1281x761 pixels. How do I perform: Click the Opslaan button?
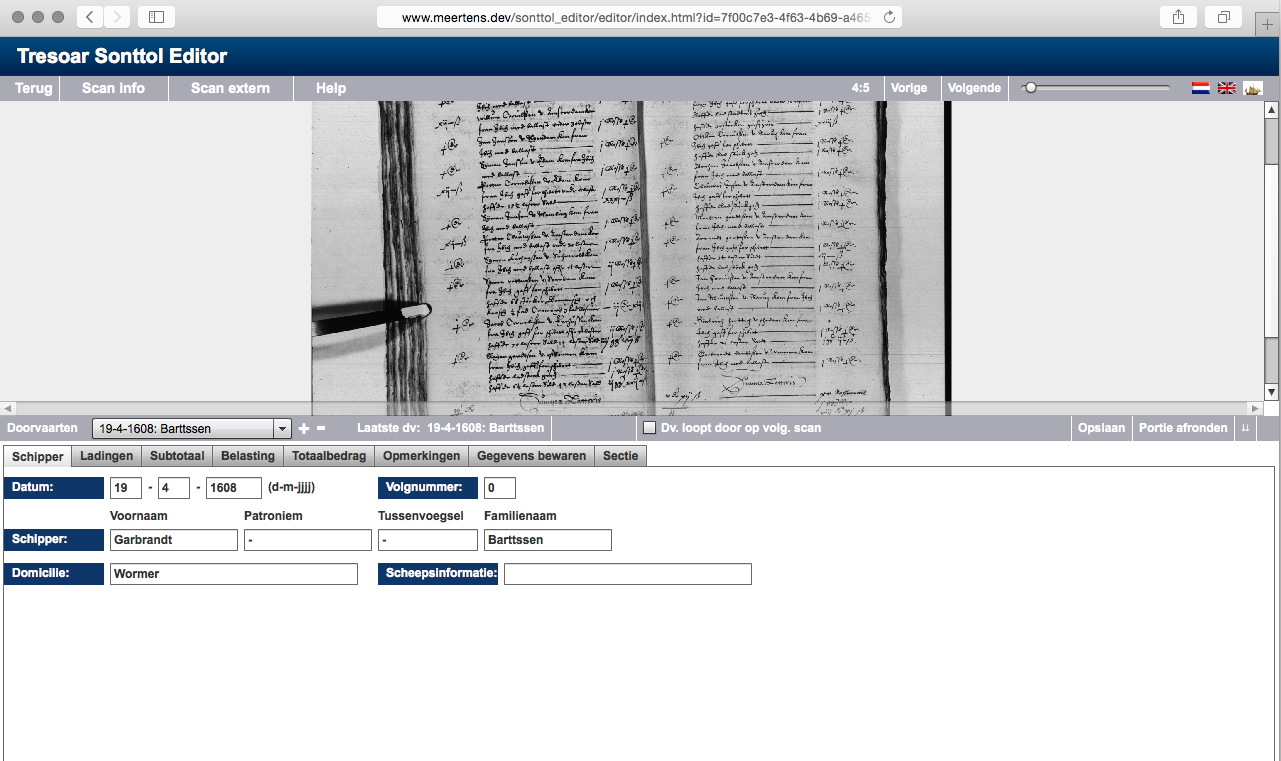tap(1101, 428)
